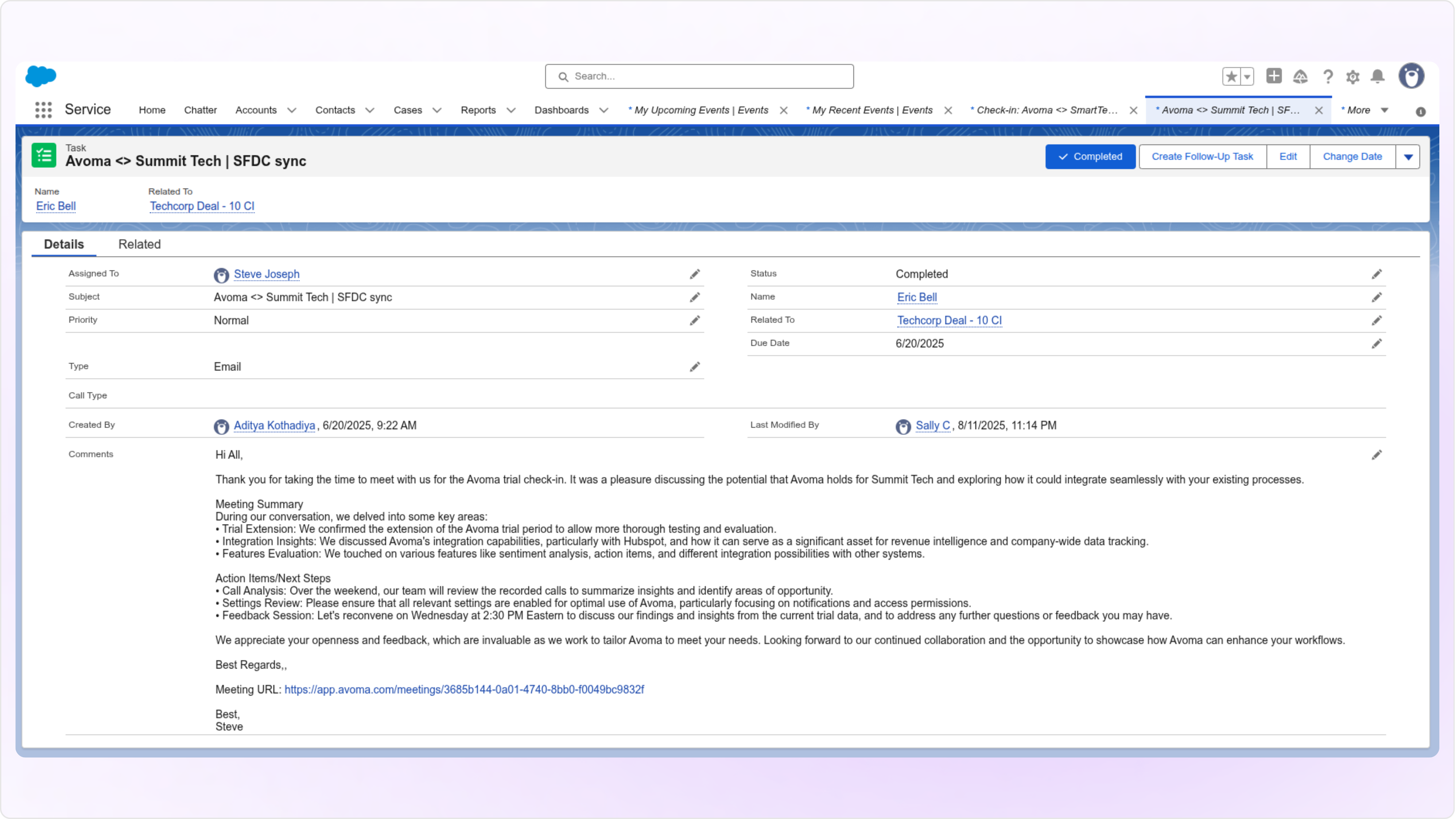The width and height of the screenshot is (1456, 819).
Task: Click the Due Date value 6/20/2025
Action: pos(920,344)
